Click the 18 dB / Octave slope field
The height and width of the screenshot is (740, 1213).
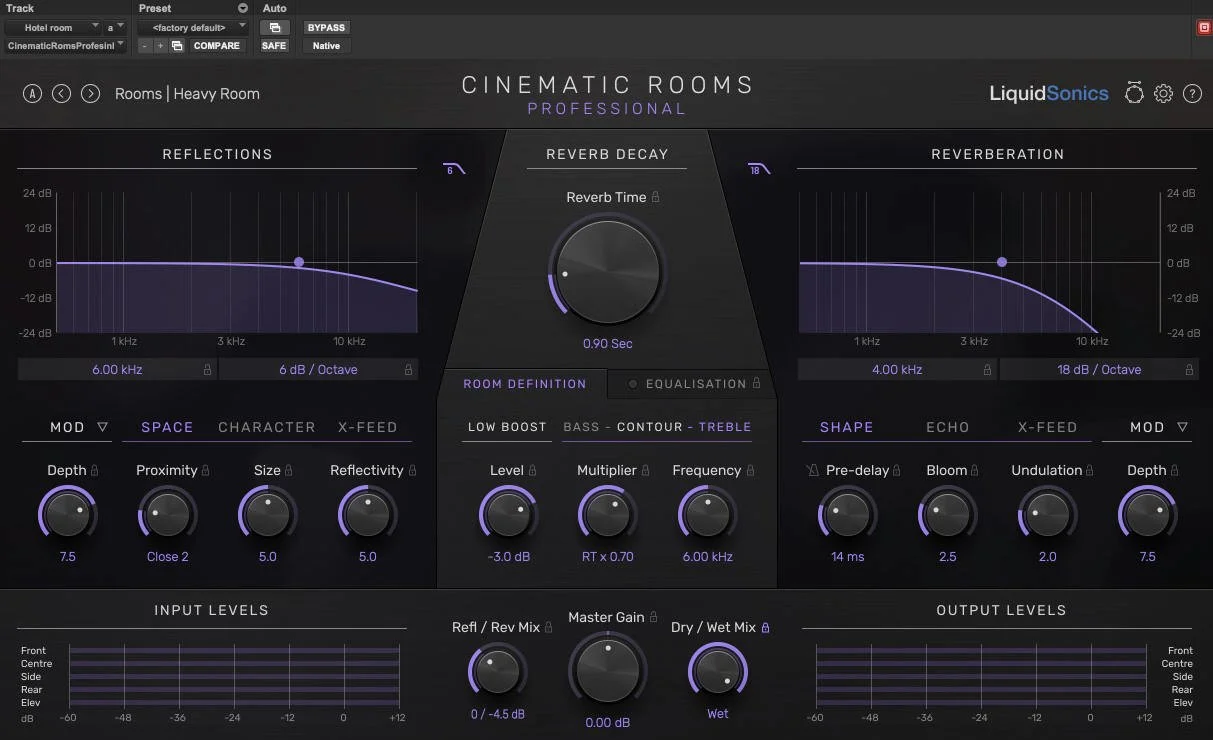coord(1099,369)
